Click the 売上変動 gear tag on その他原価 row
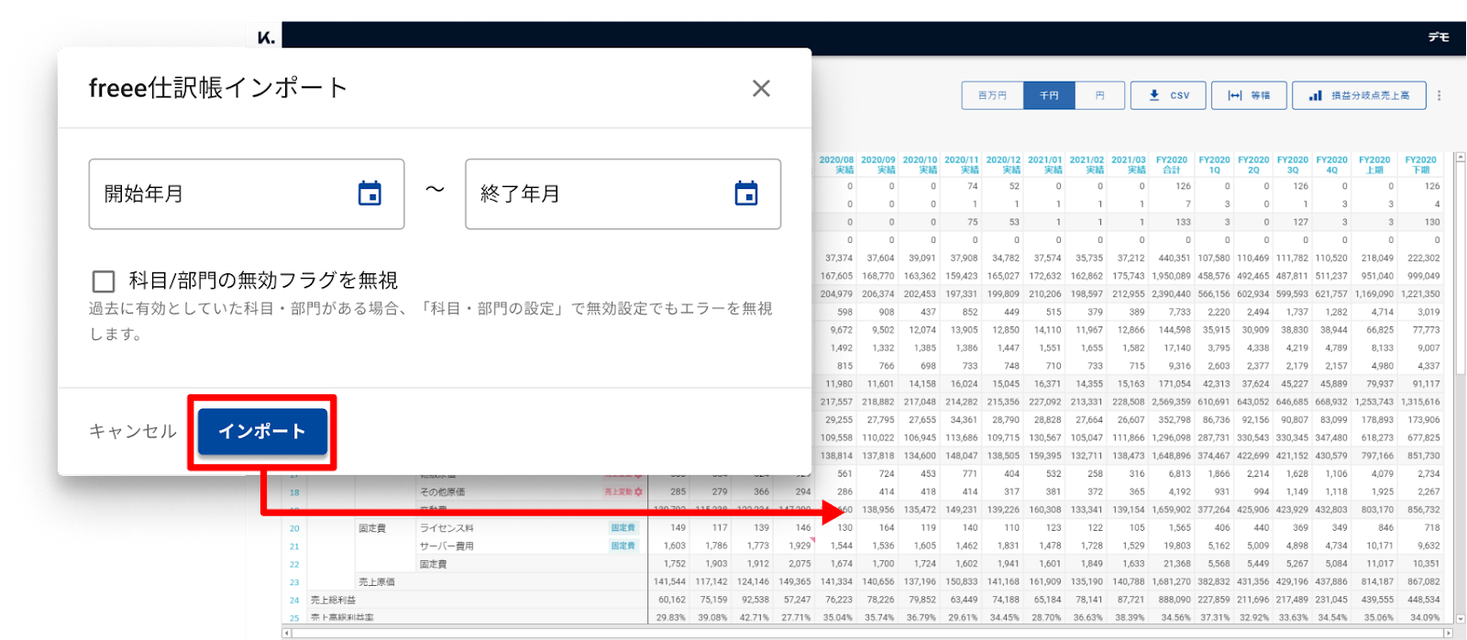This screenshot has height=640, width=1467. pyautogui.click(x=622, y=492)
